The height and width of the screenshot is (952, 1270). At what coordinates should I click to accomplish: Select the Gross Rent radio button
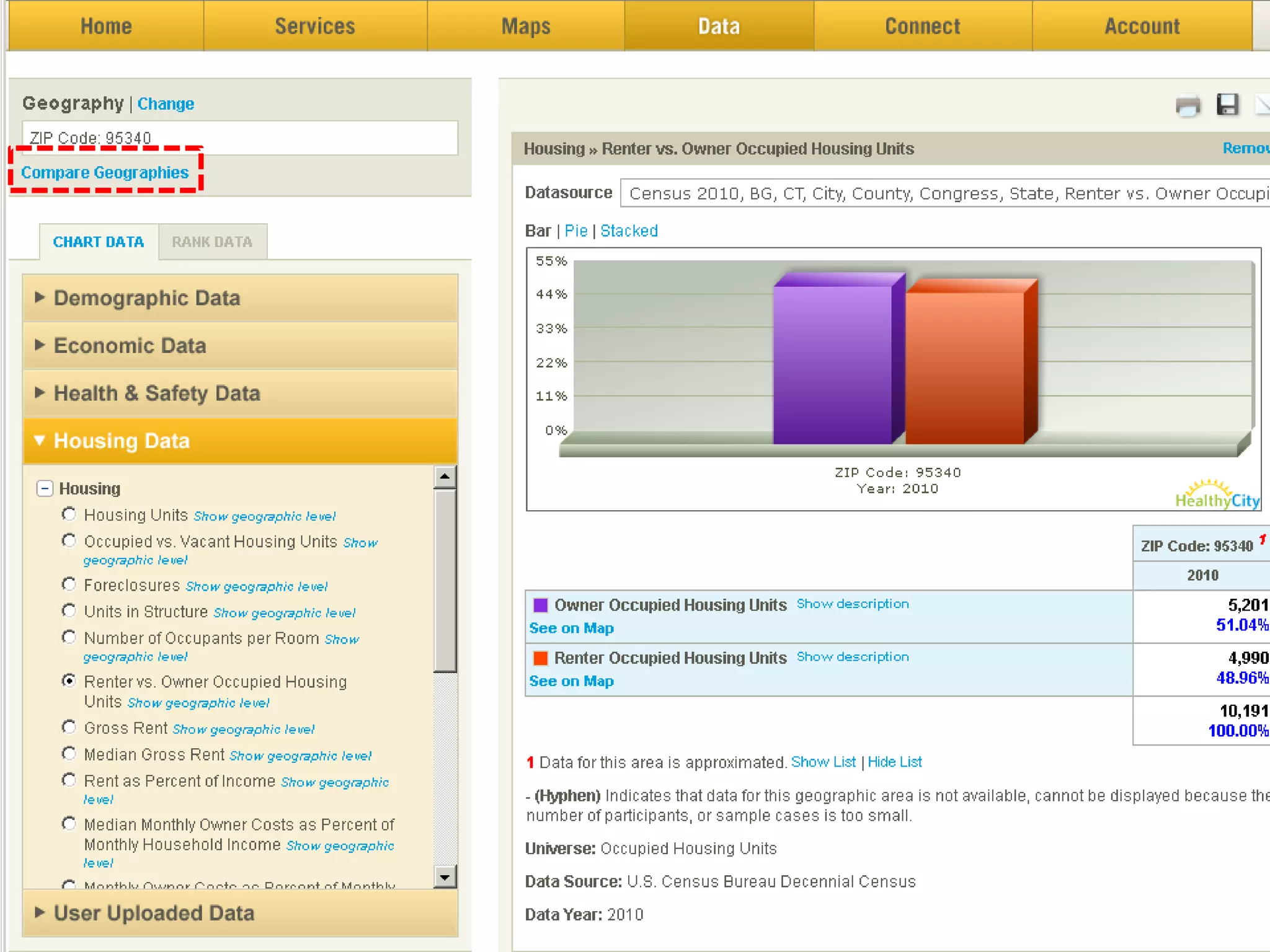[69, 727]
